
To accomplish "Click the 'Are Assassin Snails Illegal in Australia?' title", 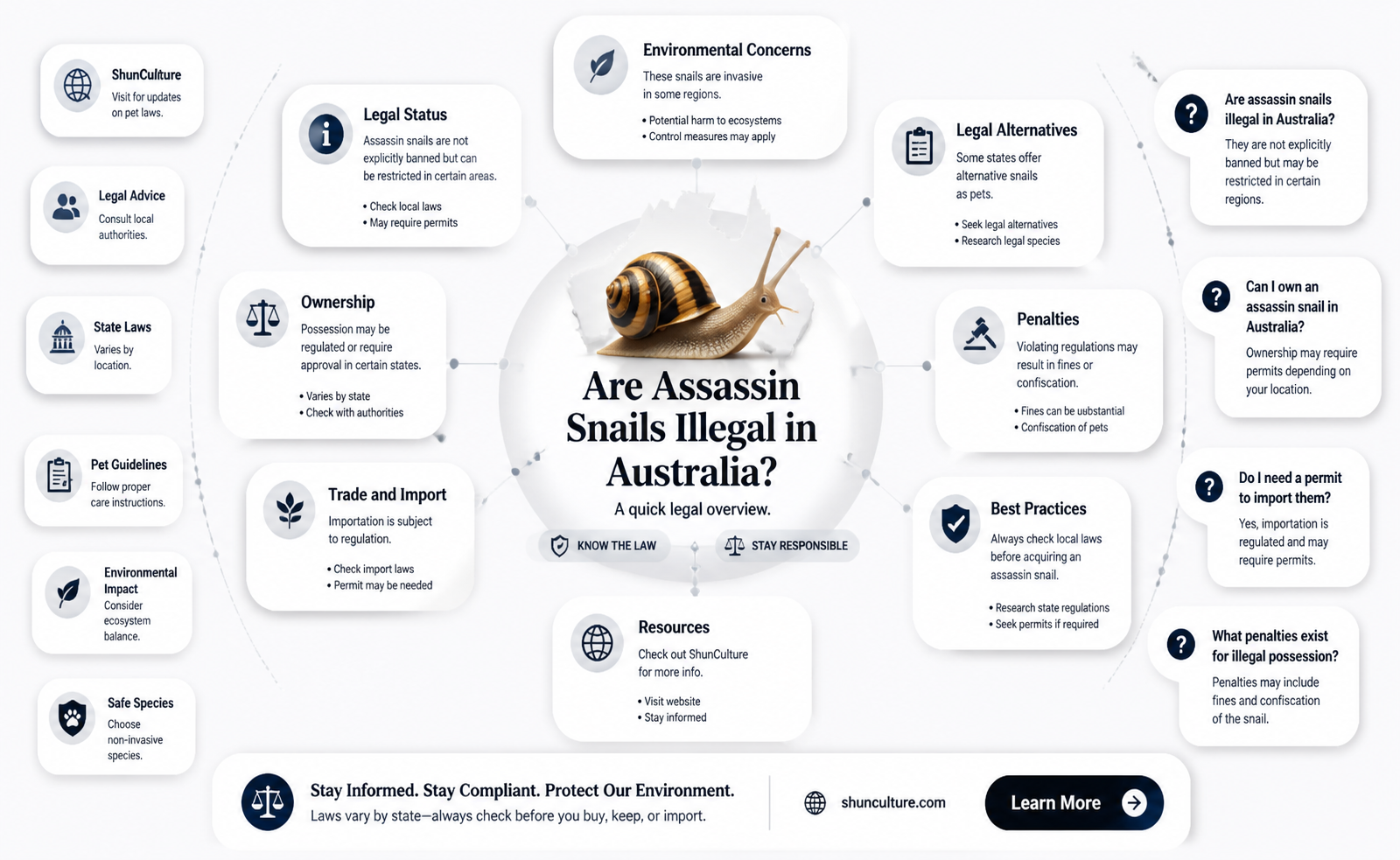I will 691,429.
